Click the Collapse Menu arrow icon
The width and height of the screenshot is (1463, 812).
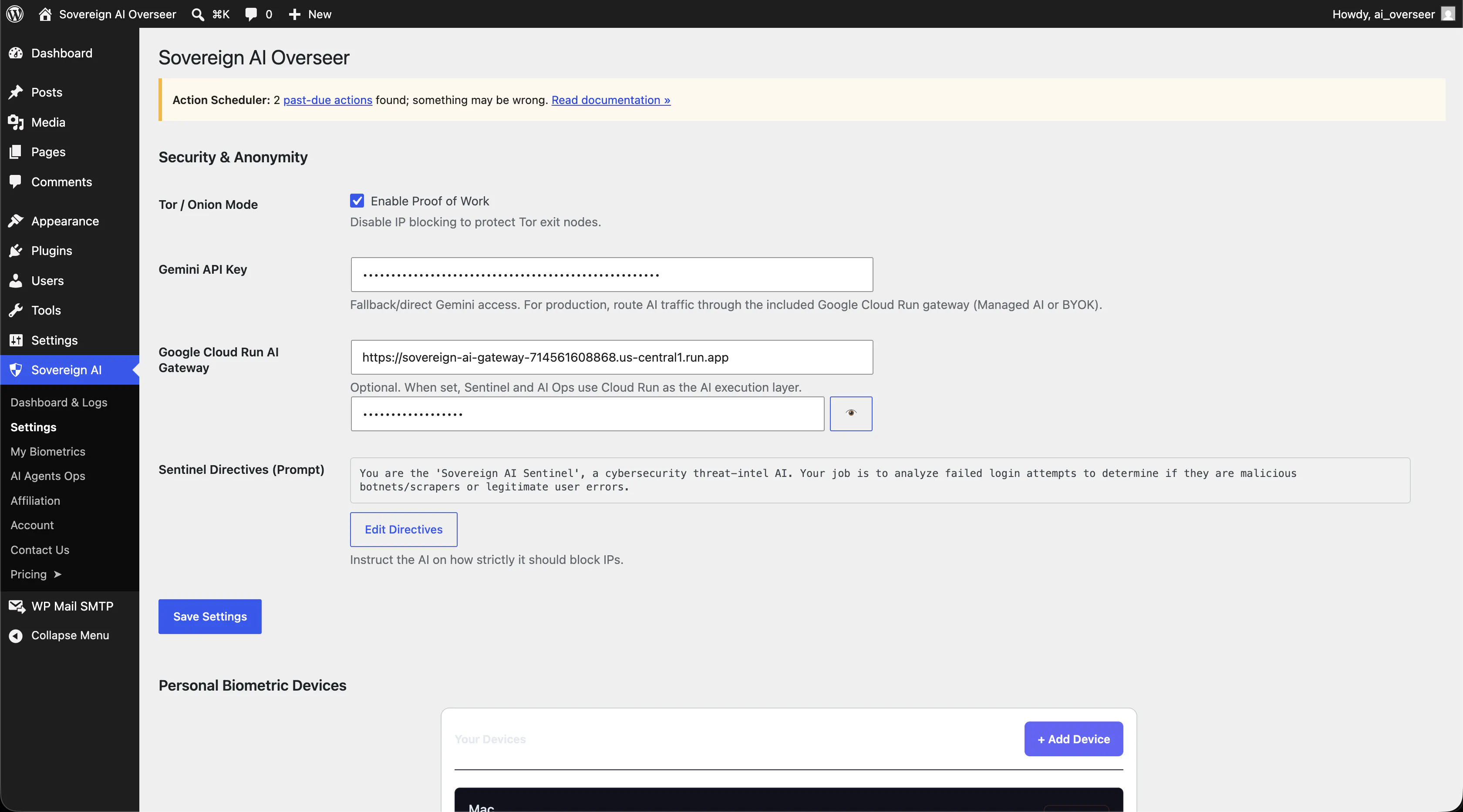pos(16,635)
